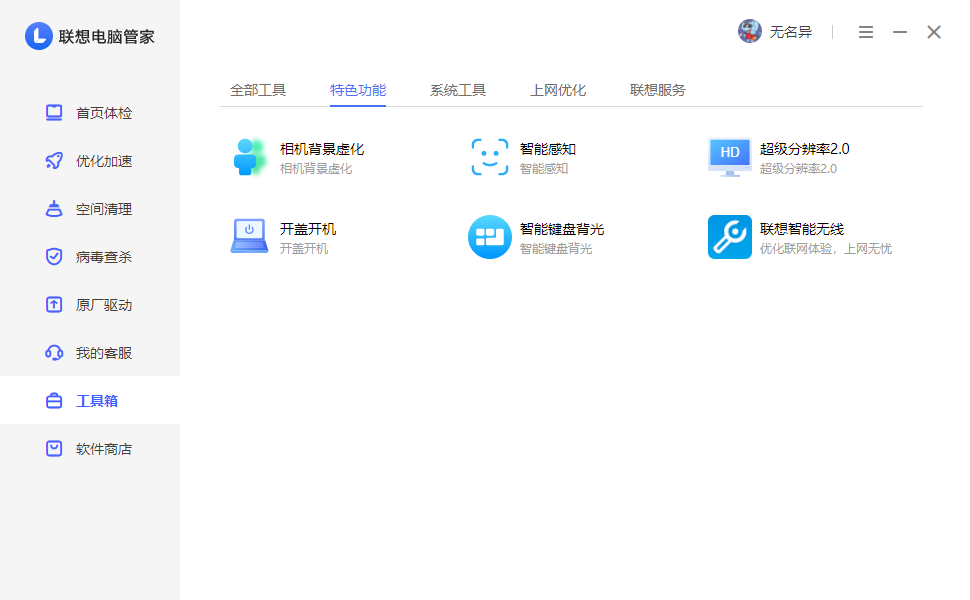Open 首页体检 monitor icon in sidebar
970x600 pixels.
[x=54, y=113]
